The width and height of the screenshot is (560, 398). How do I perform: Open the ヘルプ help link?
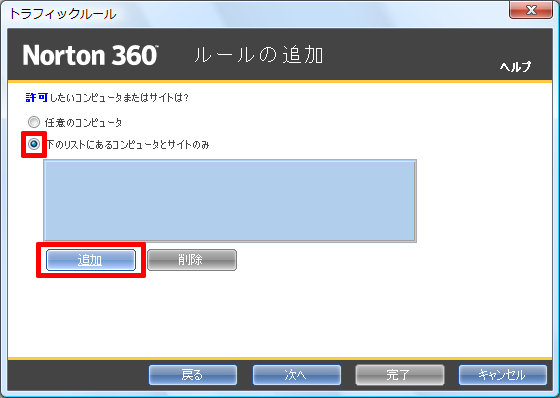[x=515, y=66]
